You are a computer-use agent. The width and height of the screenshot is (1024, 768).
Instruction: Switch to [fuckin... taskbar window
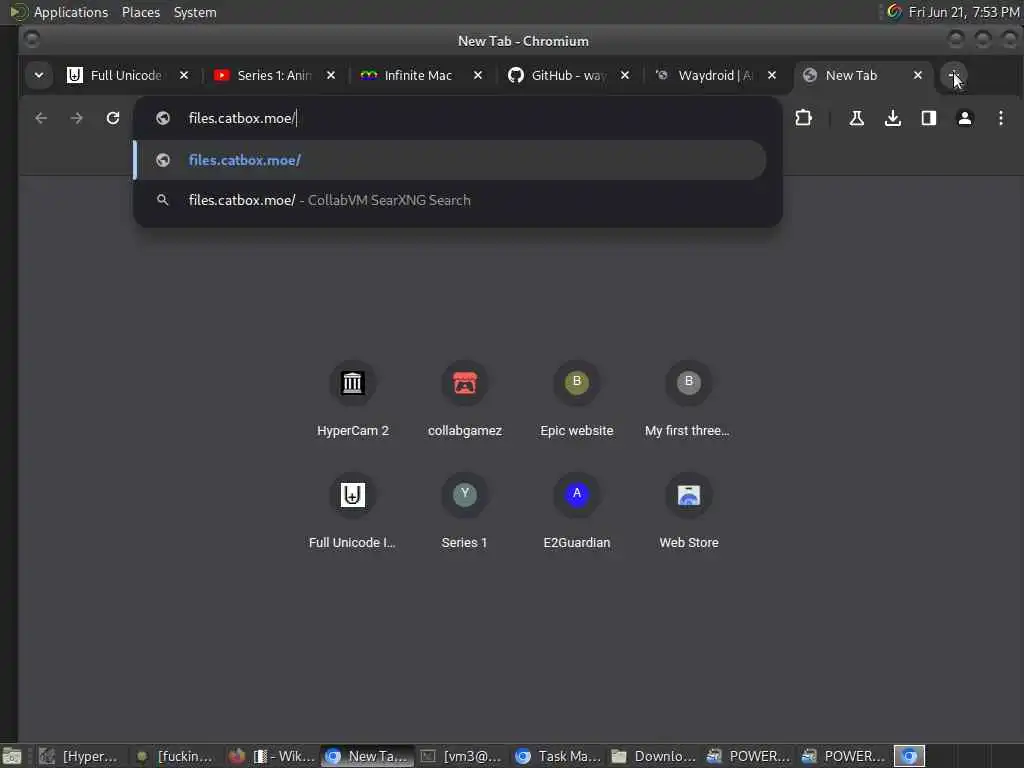point(174,756)
